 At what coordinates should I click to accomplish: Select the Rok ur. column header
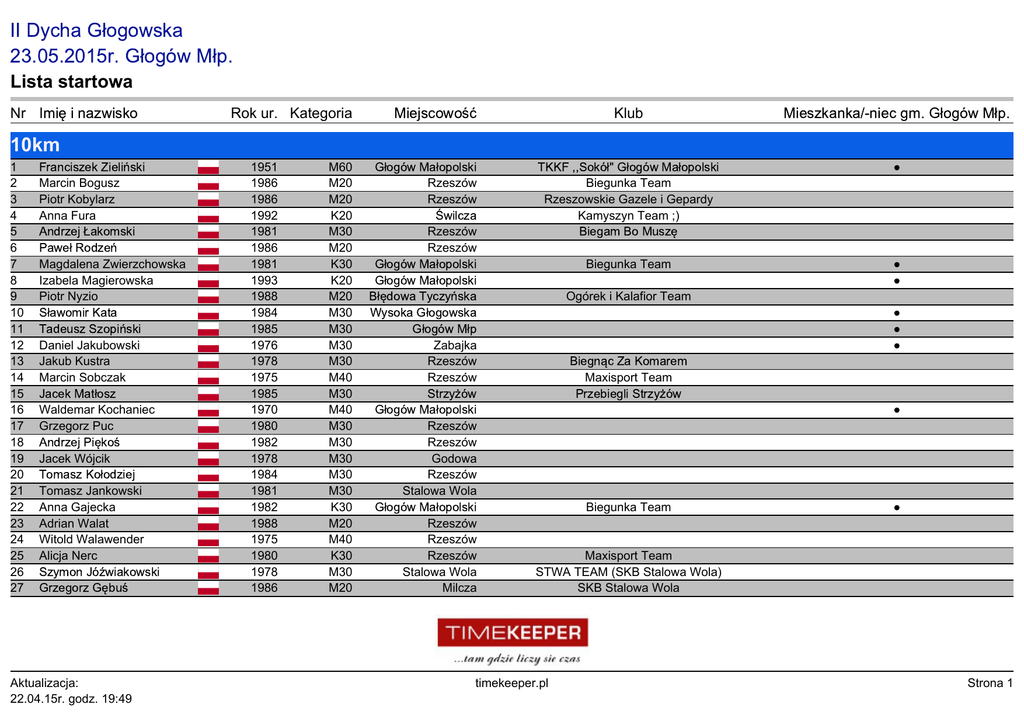[254, 114]
